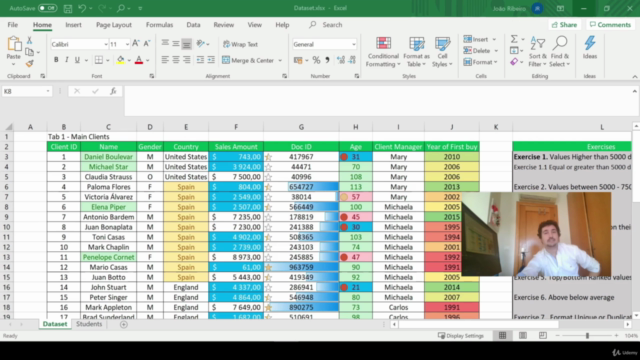This screenshot has width=640, height=360.
Task: Click the Font Color icon
Action: (139, 60)
